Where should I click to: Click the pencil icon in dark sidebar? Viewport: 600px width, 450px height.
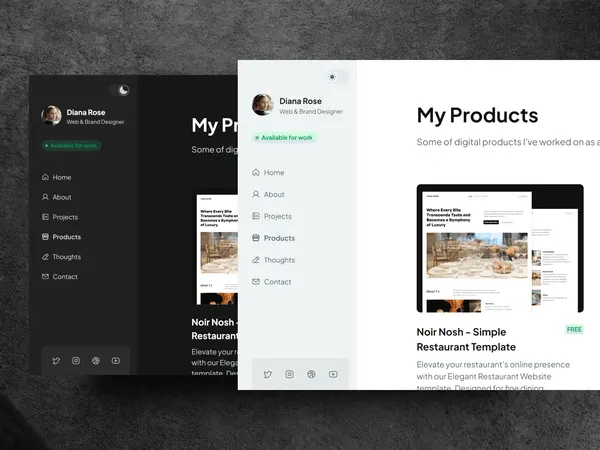pyautogui.click(x=45, y=256)
